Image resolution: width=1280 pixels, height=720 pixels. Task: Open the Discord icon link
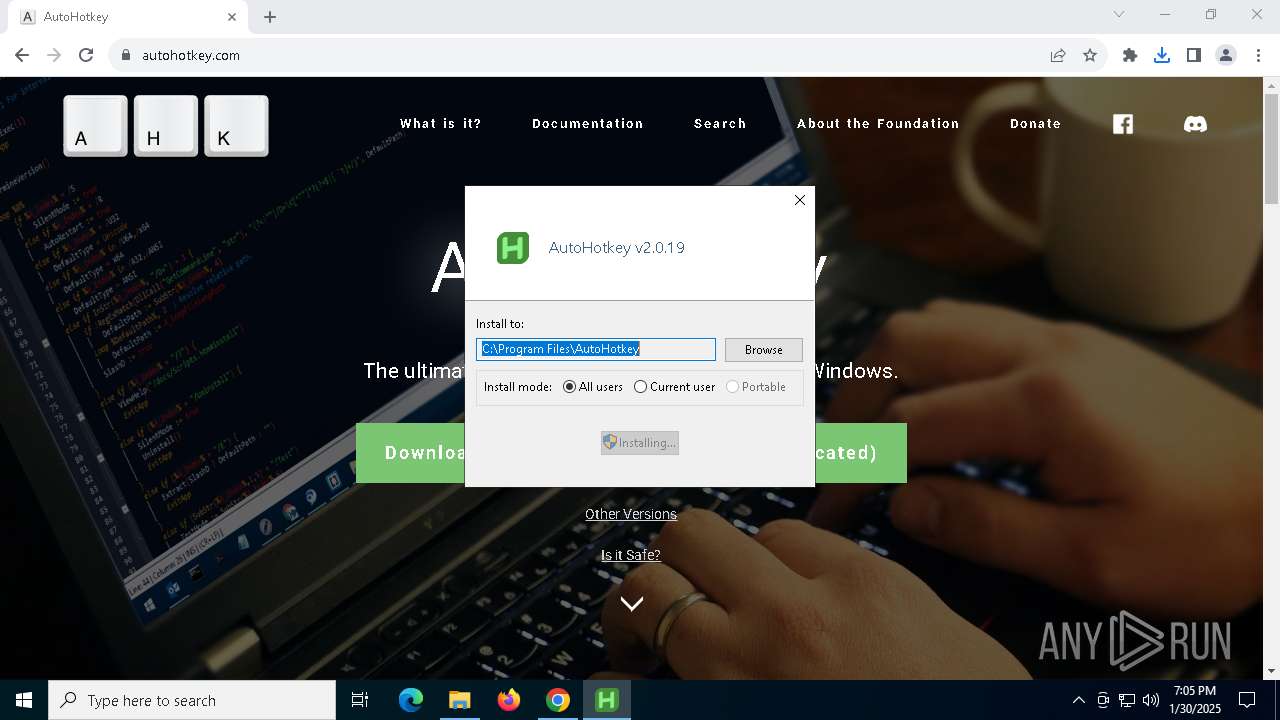pos(1195,124)
